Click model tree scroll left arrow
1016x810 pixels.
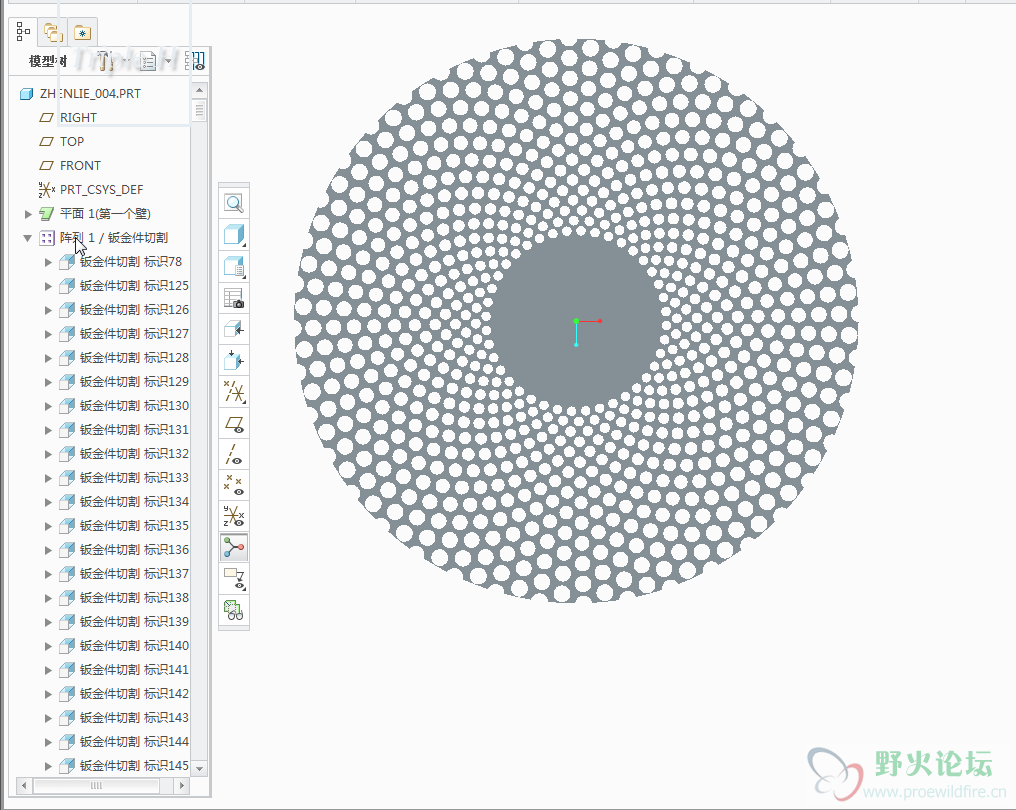point(24,785)
